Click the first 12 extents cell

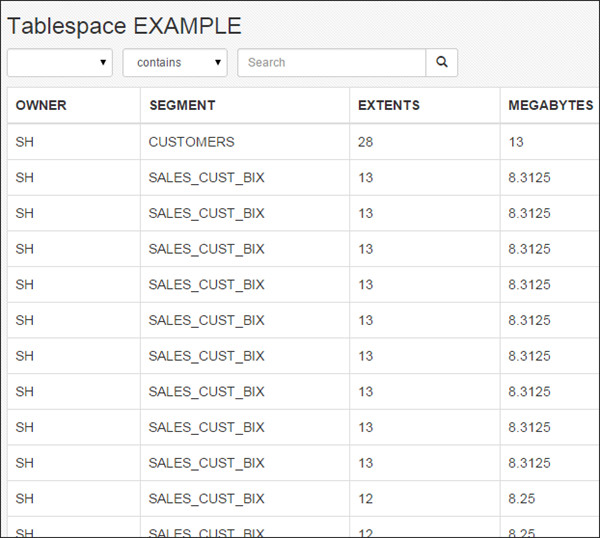[366, 499]
